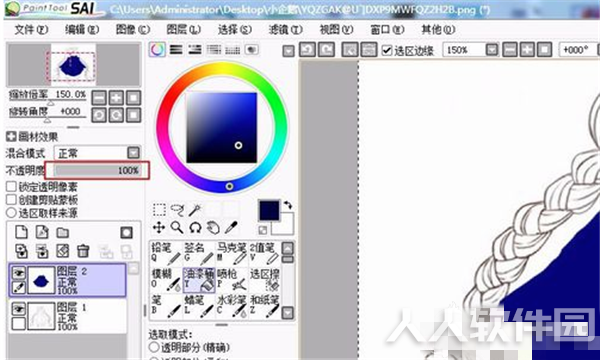The image size is (600, 360).
Task: Zoom out with navigator minus button
Action: [99, 98]
